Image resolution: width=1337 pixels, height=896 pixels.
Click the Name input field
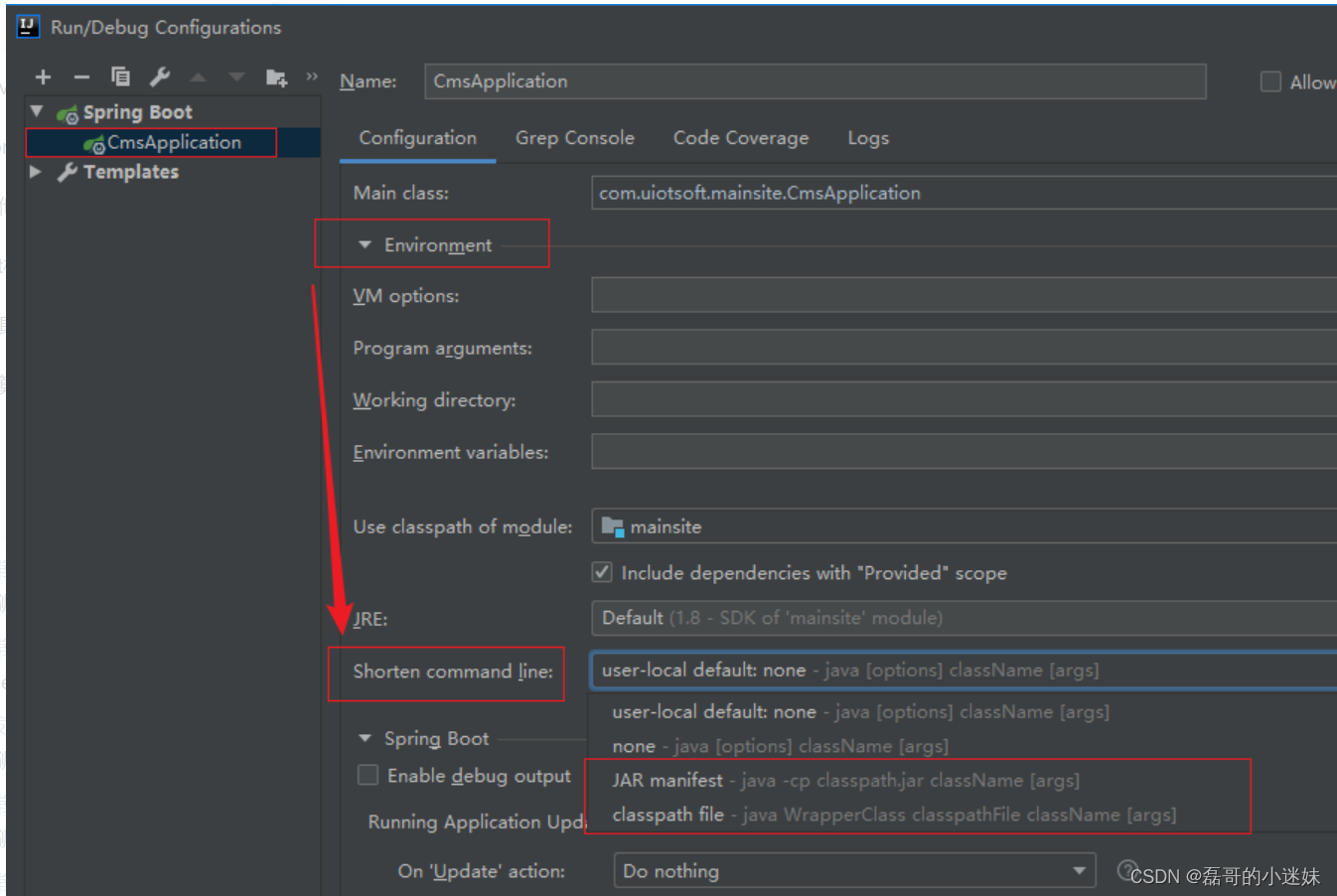click(x=816, y=81)
